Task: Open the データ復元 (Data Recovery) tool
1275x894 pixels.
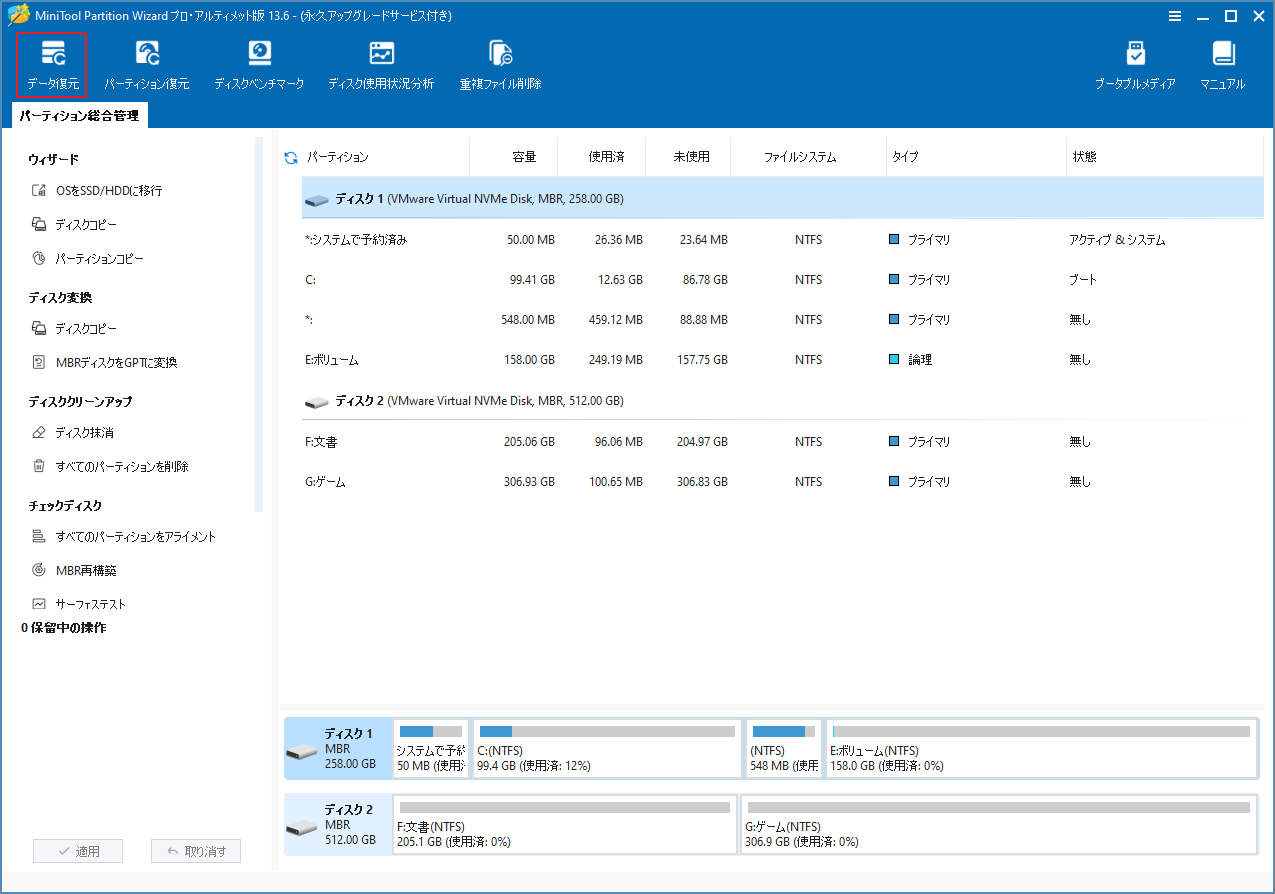Action: [51, 63]
